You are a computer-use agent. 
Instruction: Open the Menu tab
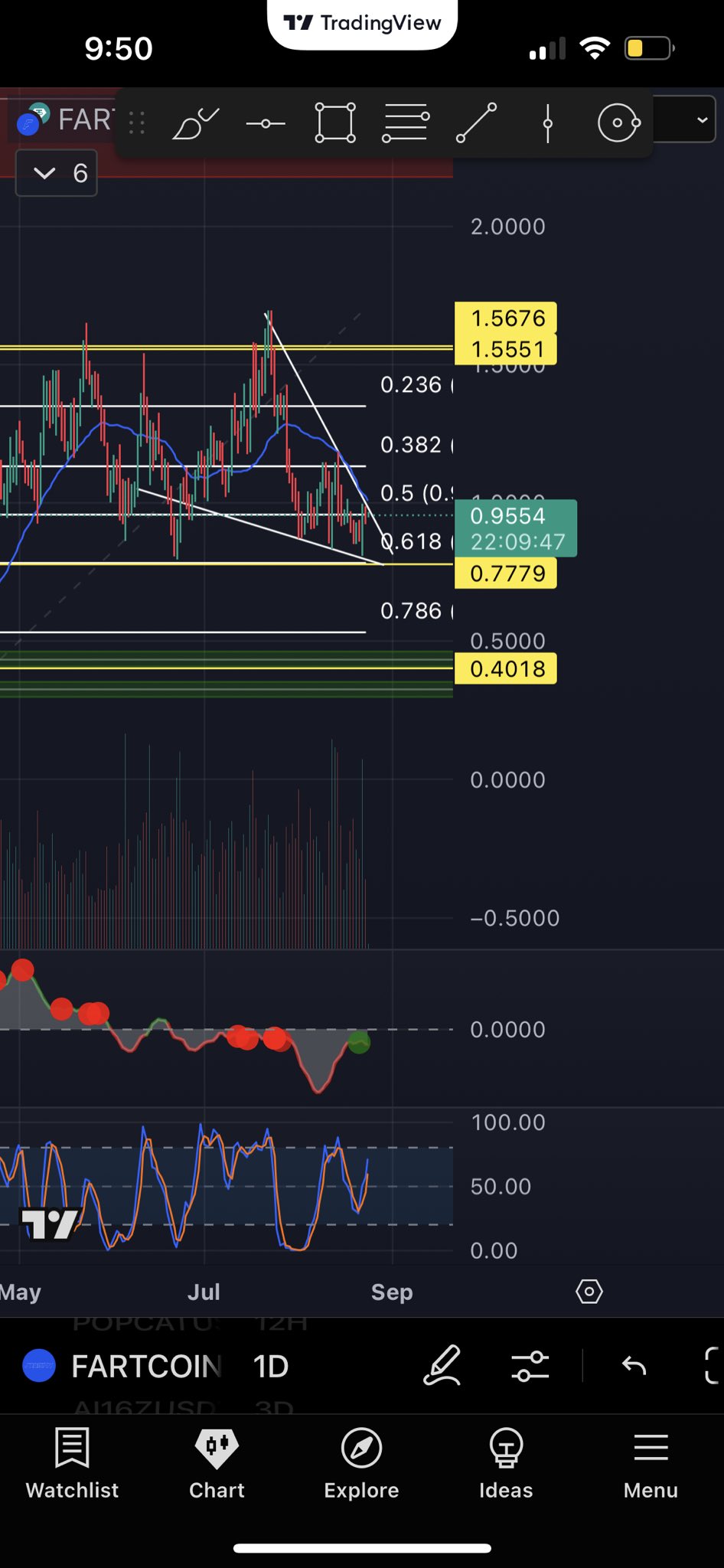coord(651,1462)
